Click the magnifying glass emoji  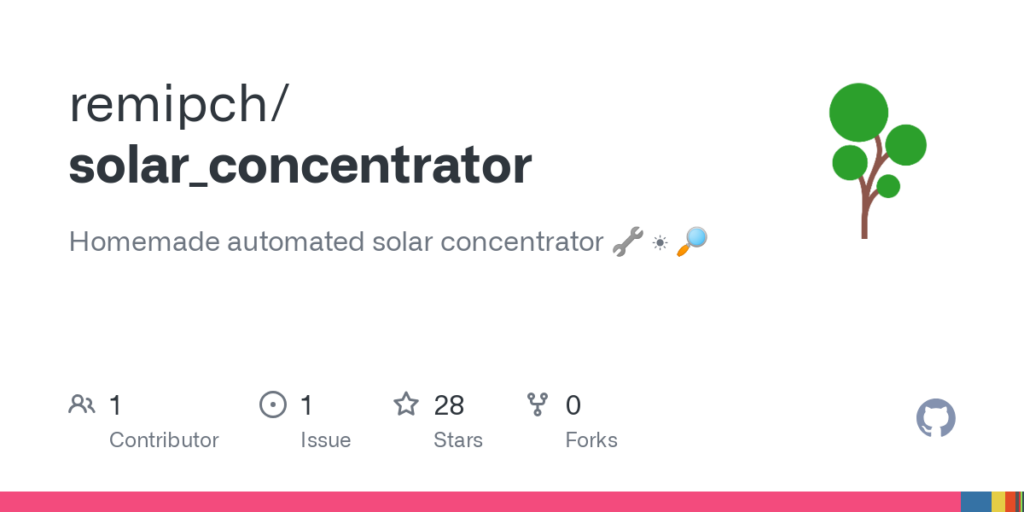click(692, 241)
